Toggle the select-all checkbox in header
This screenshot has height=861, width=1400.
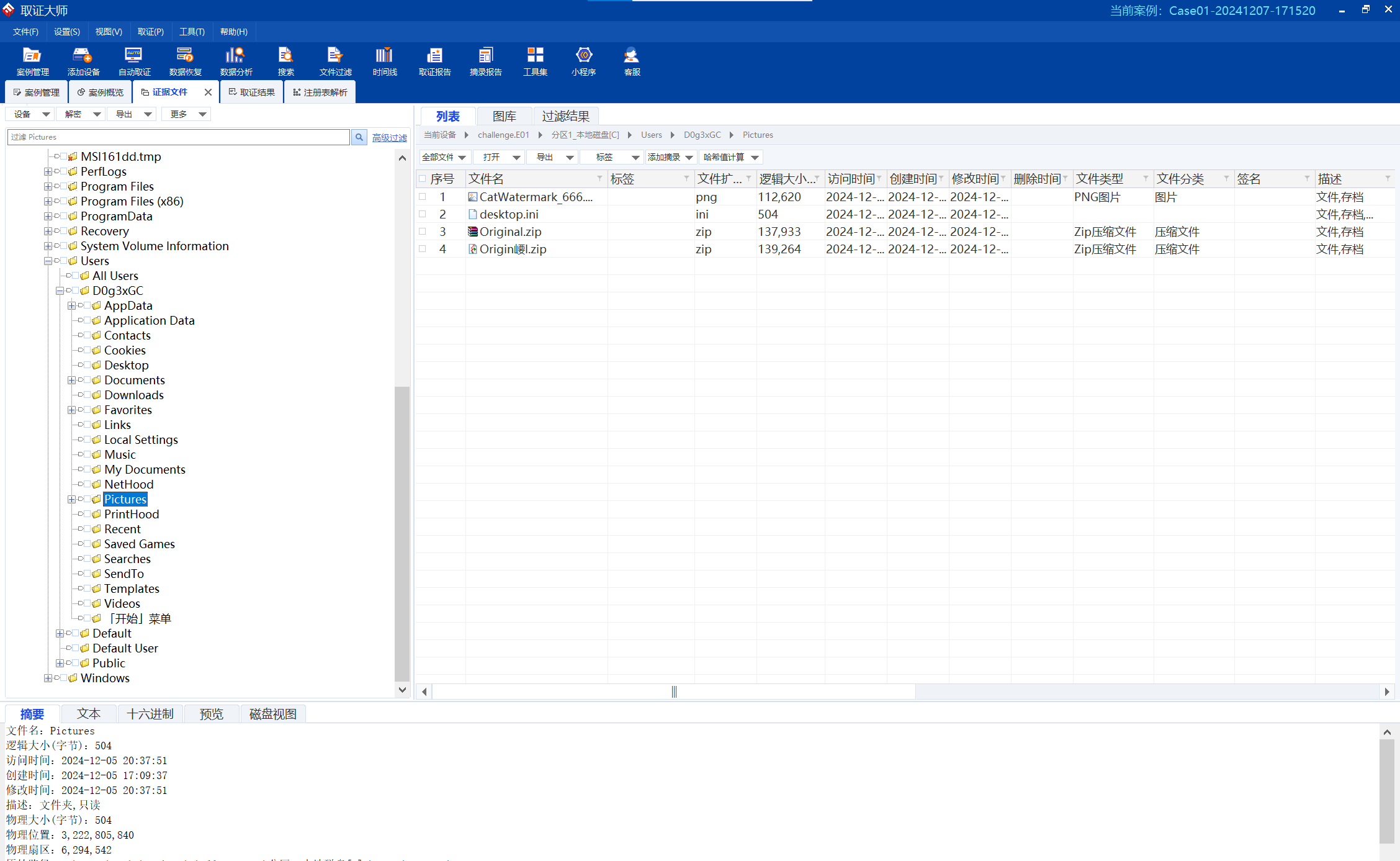(x=423, y=179)
